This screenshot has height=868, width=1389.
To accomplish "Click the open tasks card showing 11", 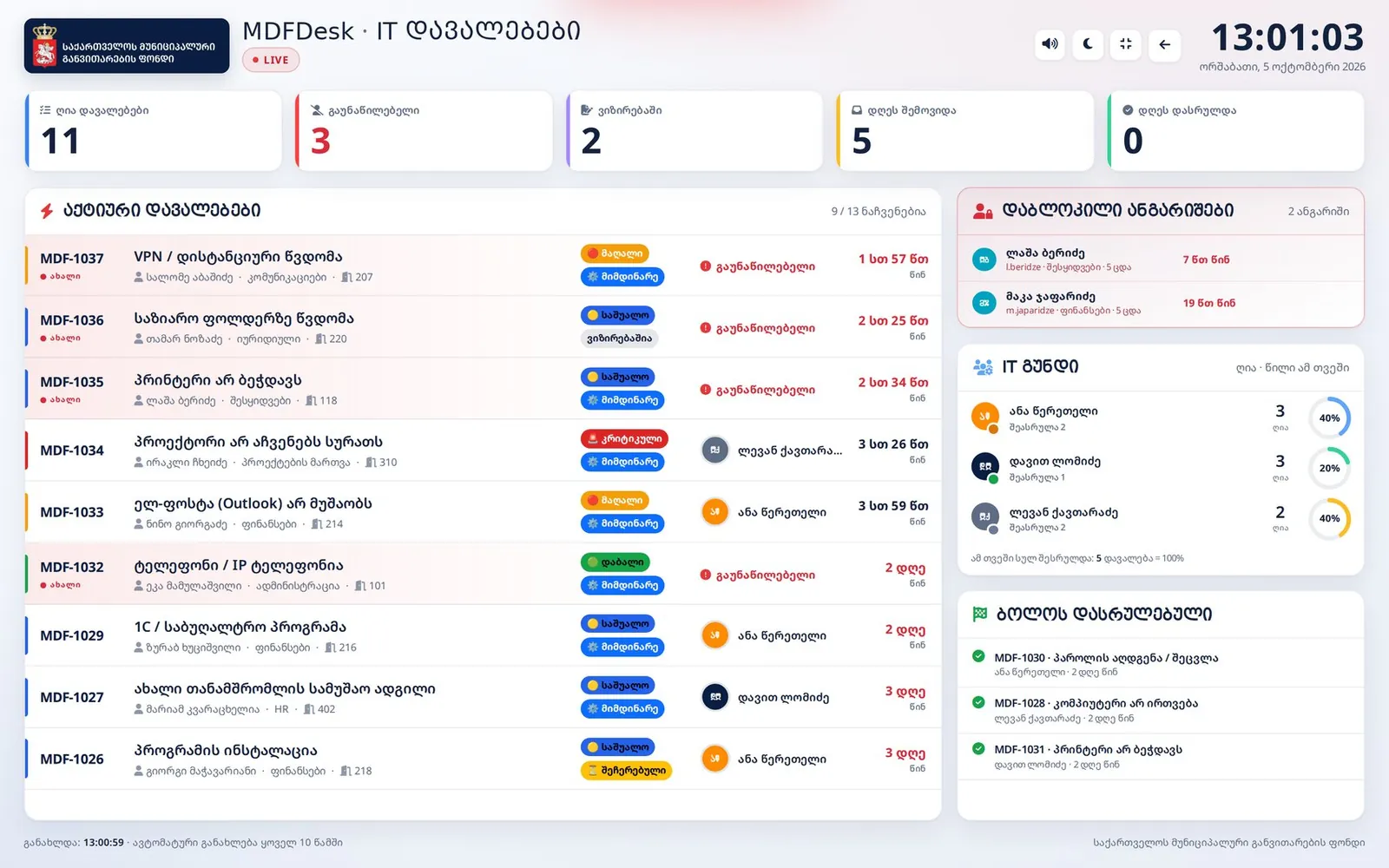I will 154,131.
